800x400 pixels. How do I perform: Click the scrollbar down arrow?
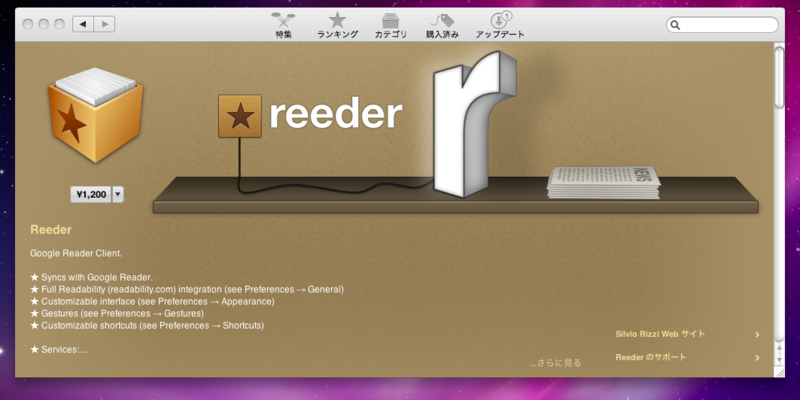point(779,359)
